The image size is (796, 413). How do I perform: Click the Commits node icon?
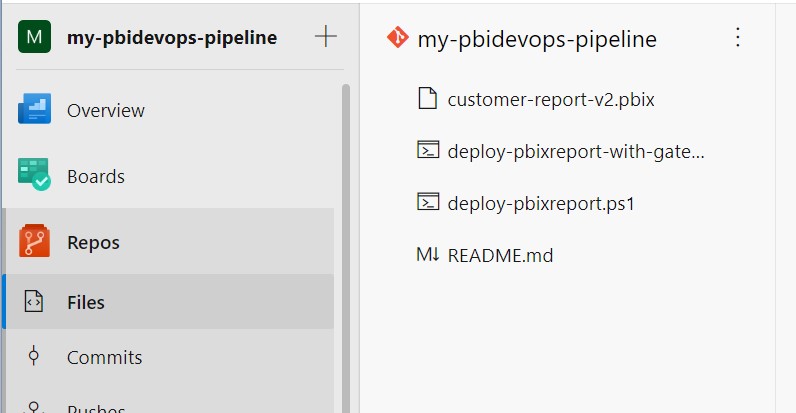(x=34, y=356)
